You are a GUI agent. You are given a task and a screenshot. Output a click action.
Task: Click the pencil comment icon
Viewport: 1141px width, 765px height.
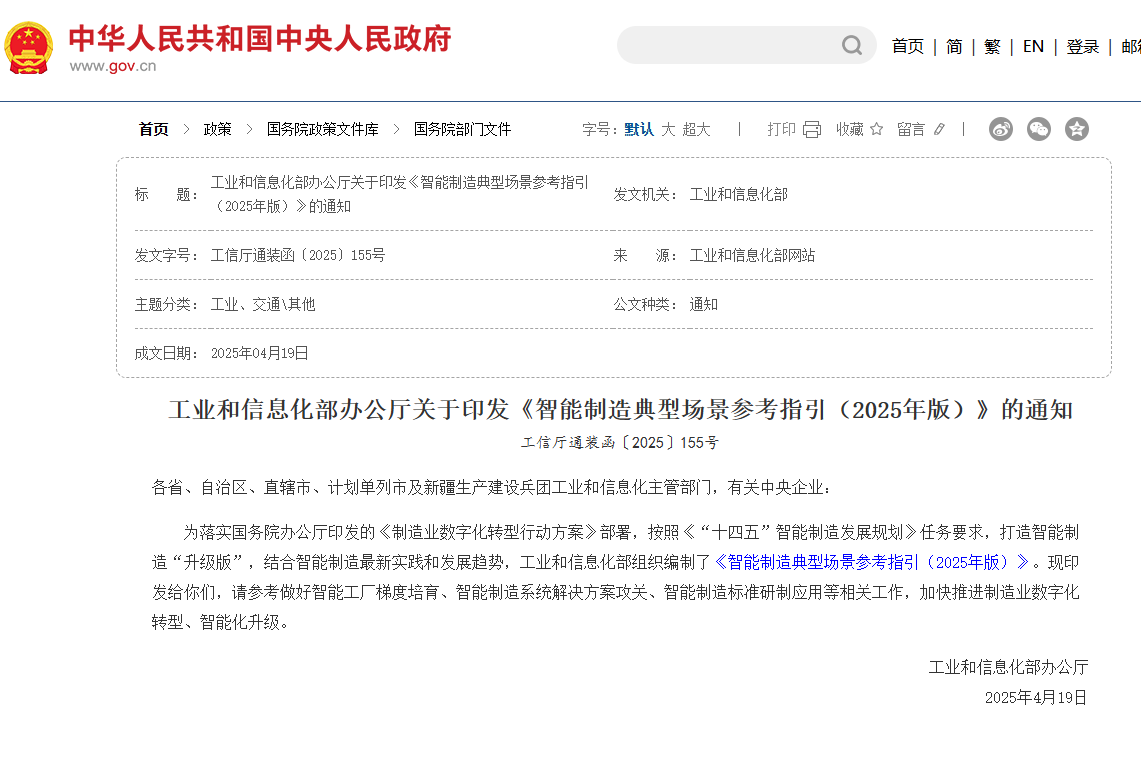pyautogui.click(x=939, y=129)
